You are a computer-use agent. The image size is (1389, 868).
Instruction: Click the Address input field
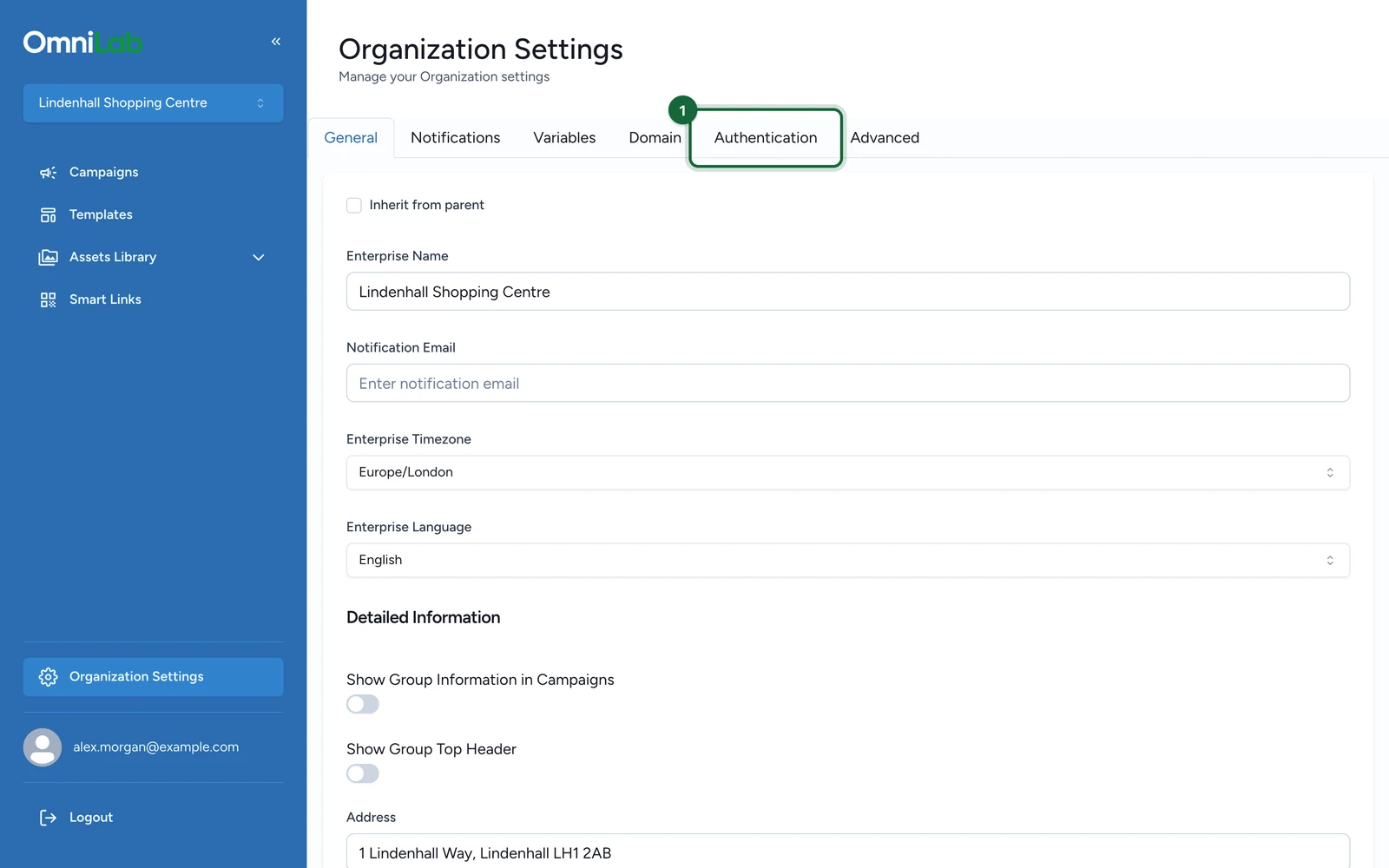[x=848, y=852]
